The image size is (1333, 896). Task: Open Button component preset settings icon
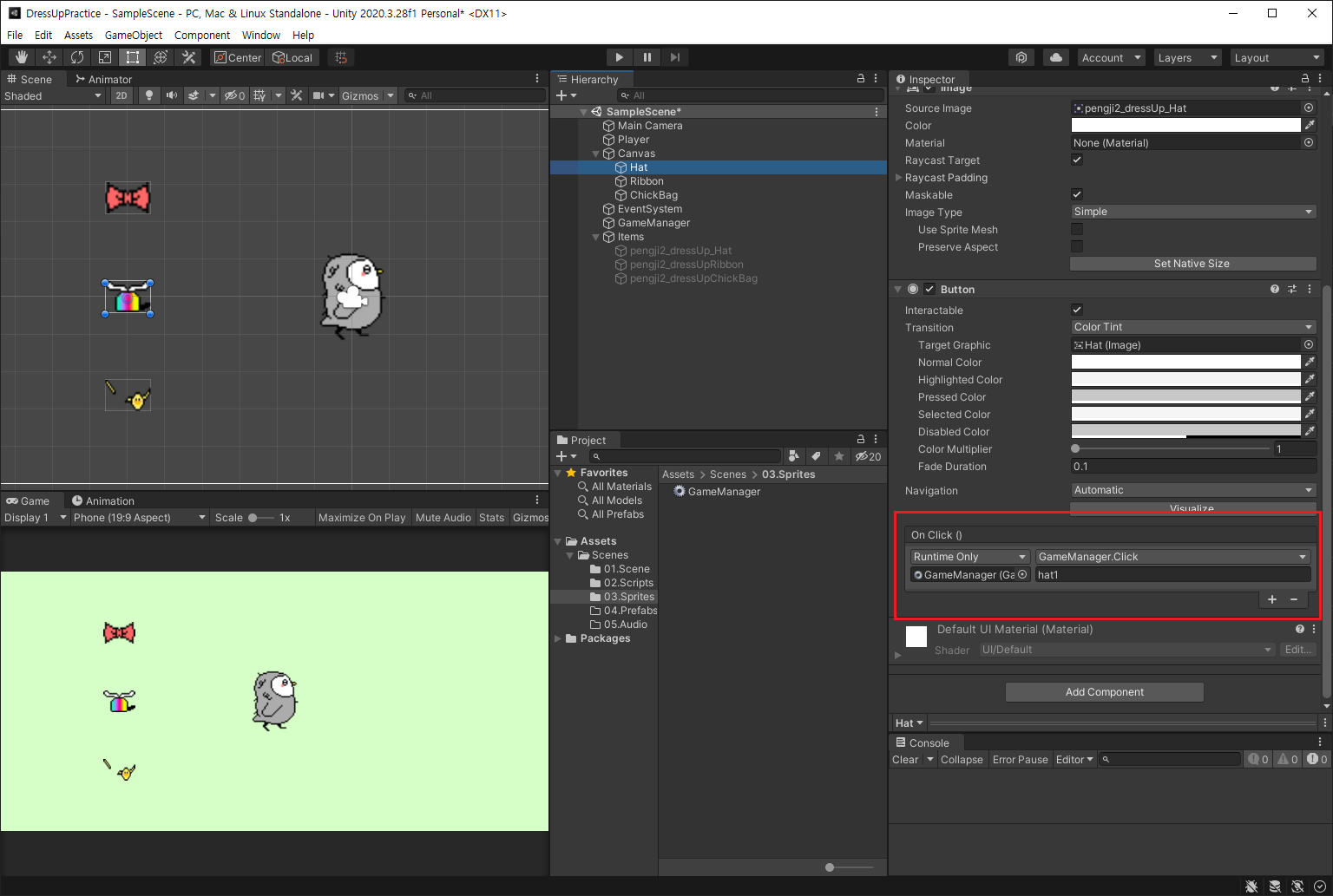[1292, 289]
